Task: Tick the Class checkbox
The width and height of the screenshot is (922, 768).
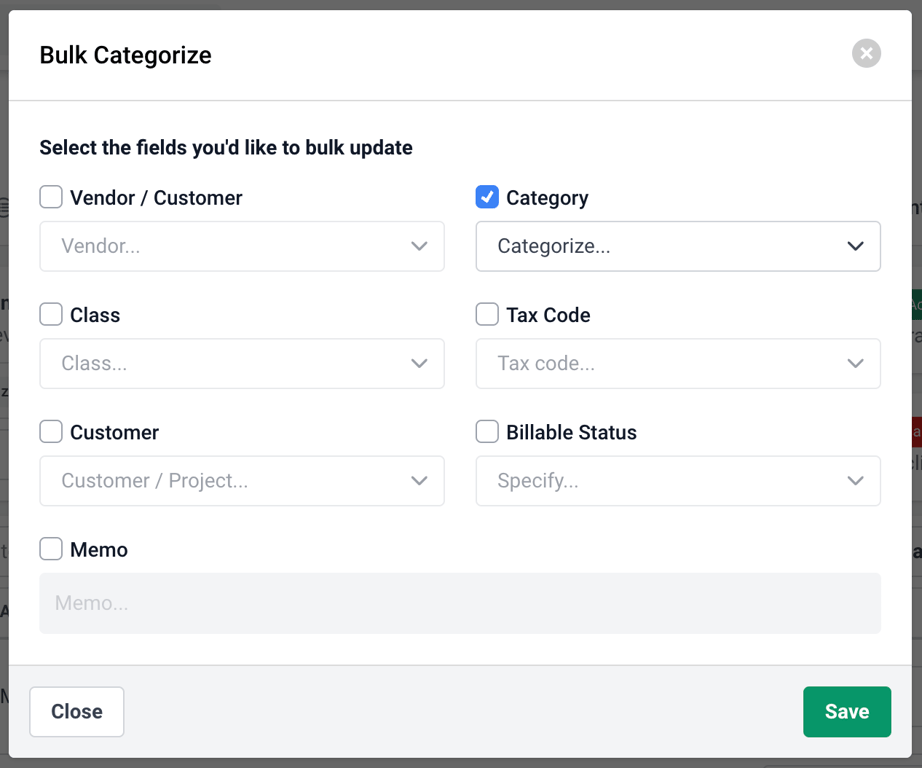Action: [51, 314]
